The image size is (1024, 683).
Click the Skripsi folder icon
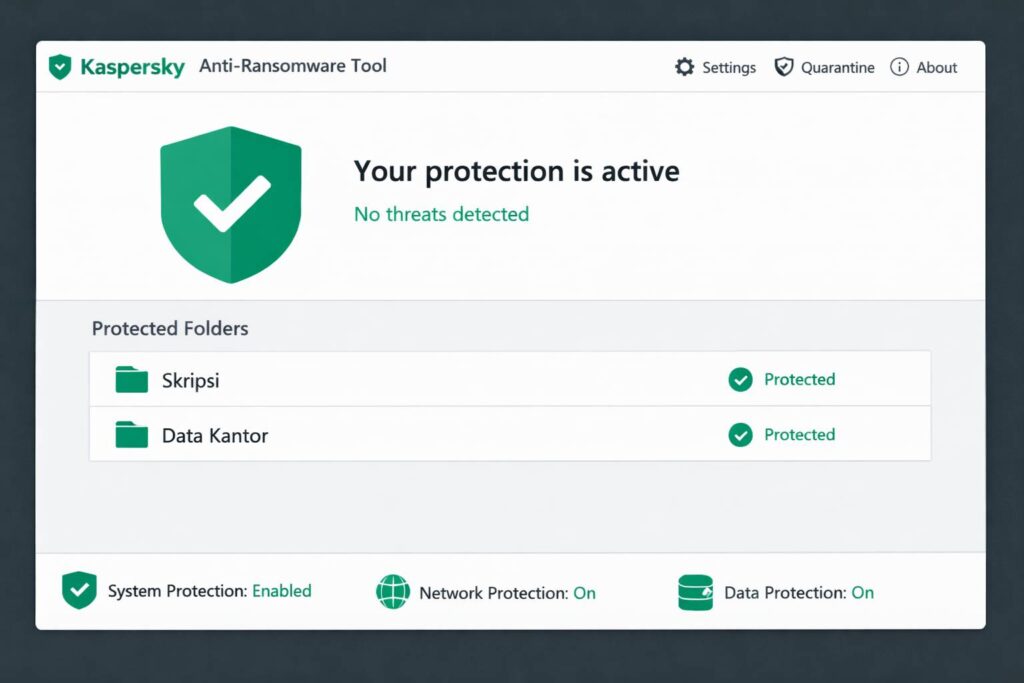[x=131, y=380]
